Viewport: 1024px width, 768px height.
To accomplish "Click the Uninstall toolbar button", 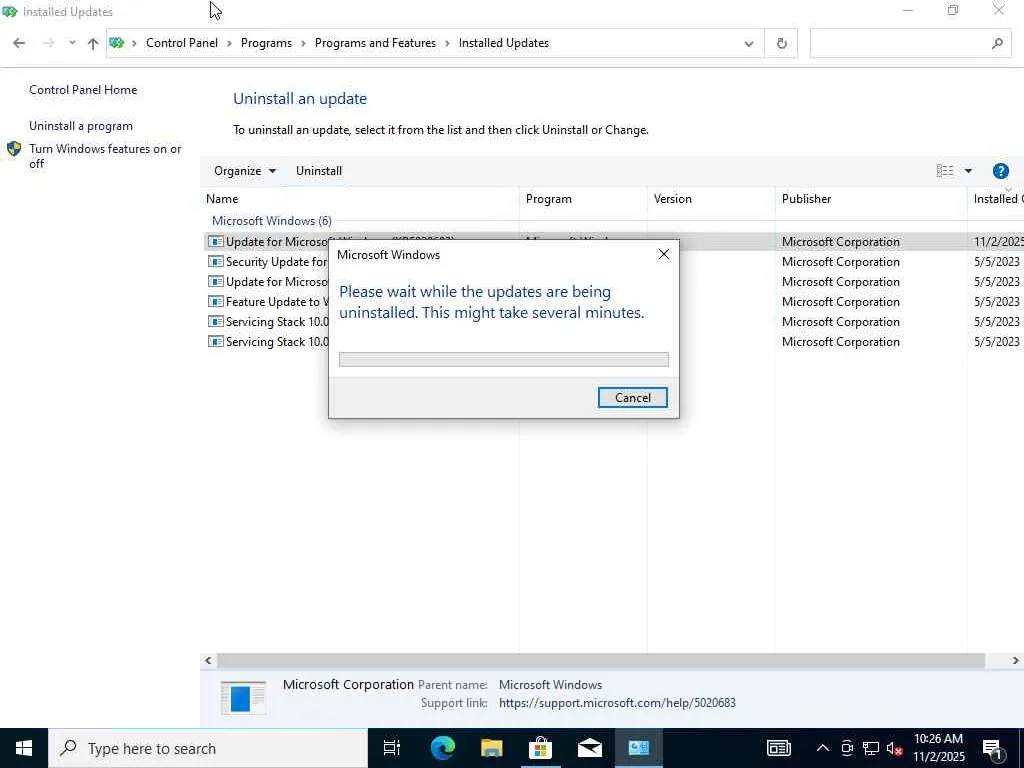I will pos(319,171).
